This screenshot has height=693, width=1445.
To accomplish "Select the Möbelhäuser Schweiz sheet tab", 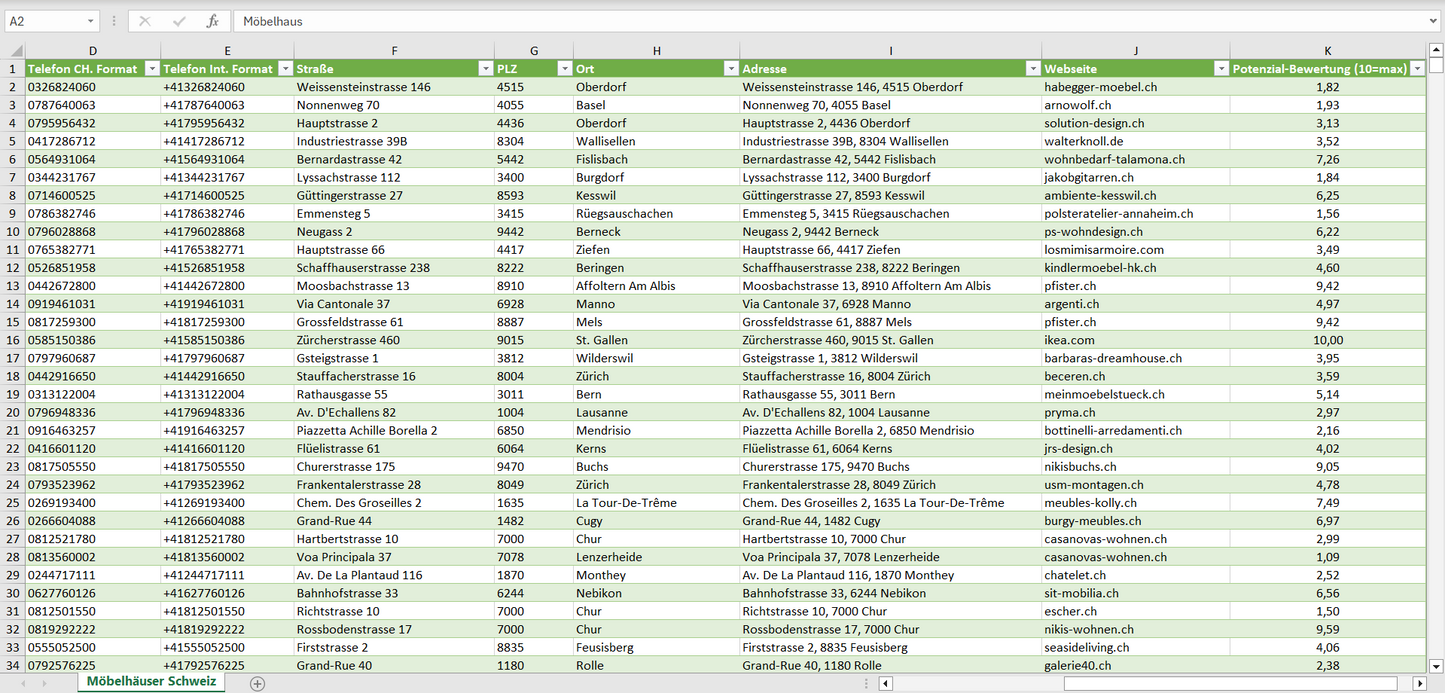I will [151, 682].
